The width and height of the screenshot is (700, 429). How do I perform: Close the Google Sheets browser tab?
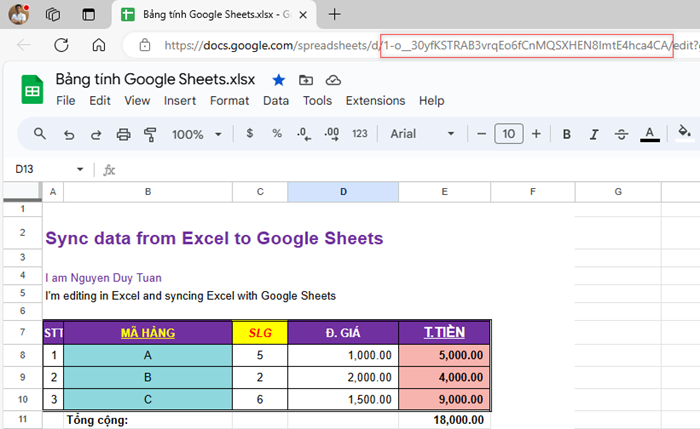pyautogui.click(x=303, y=15)
